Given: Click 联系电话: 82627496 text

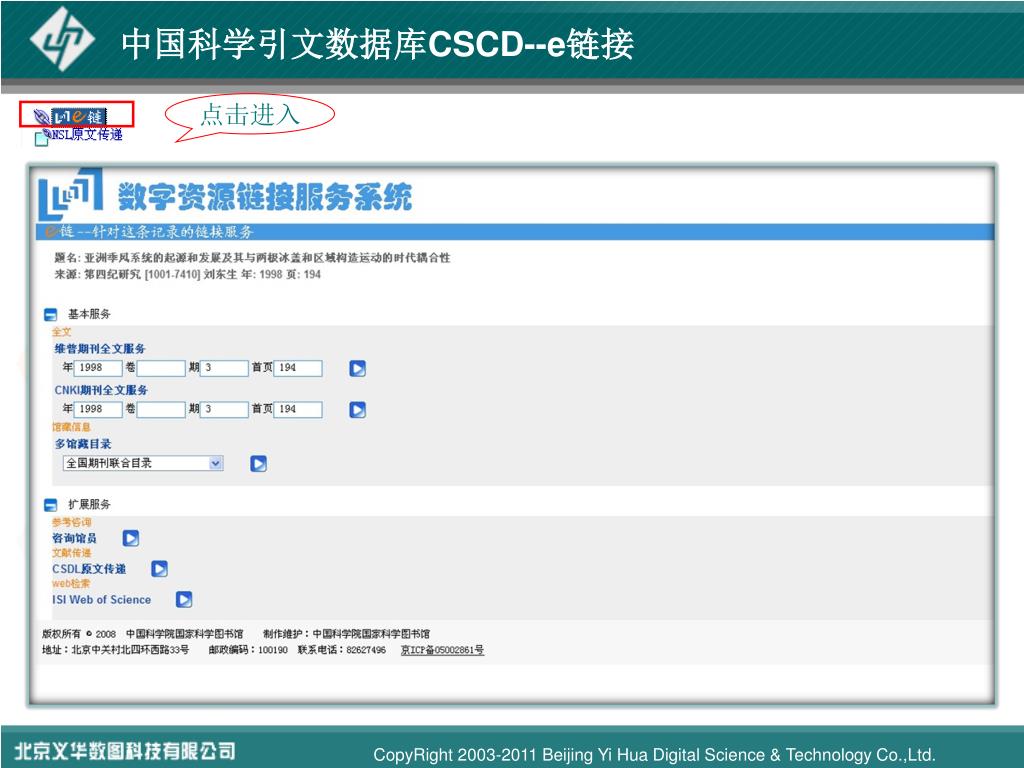Looking at the screenshot, I should [342, 650].
